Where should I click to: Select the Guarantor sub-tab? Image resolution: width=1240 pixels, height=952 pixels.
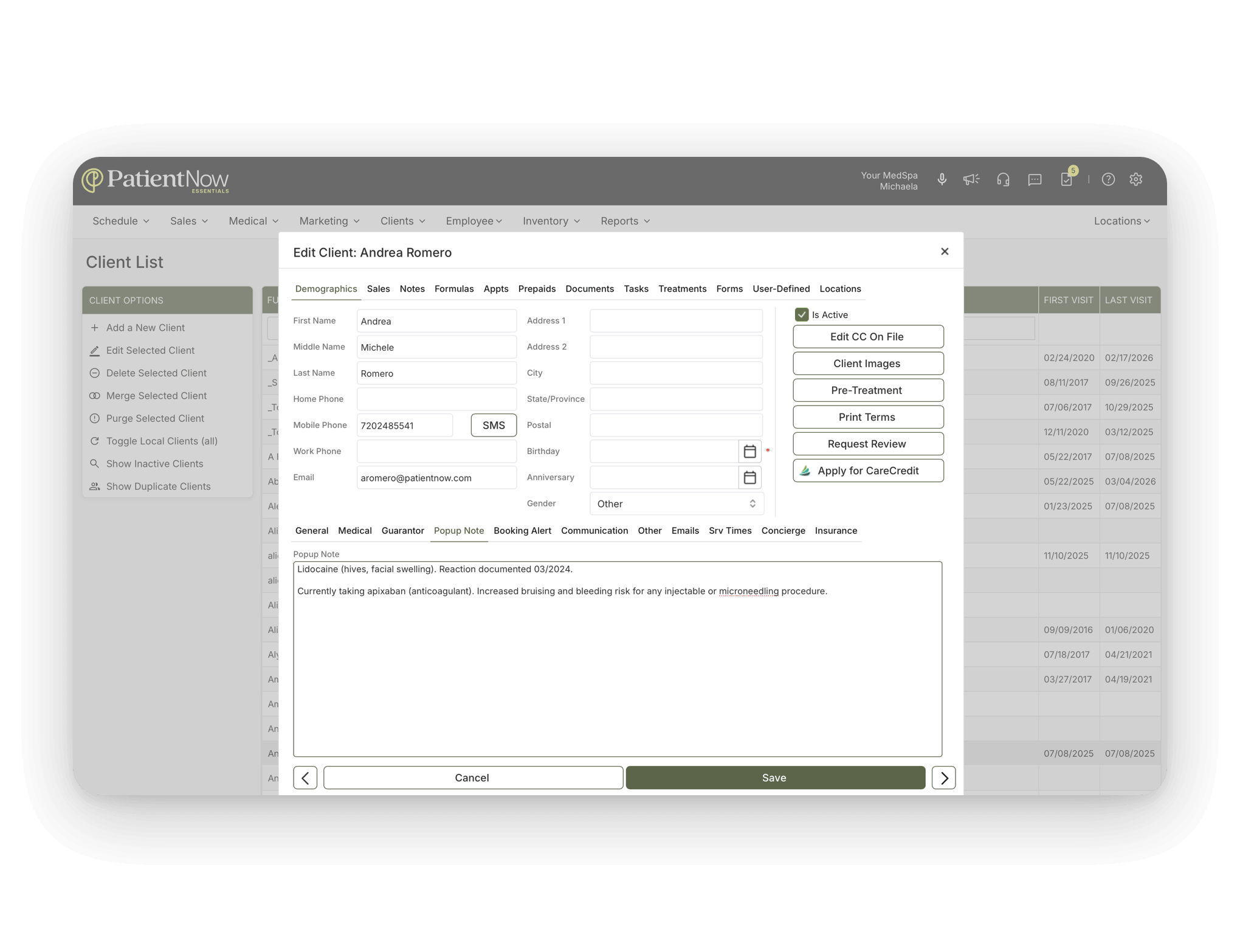402,531
